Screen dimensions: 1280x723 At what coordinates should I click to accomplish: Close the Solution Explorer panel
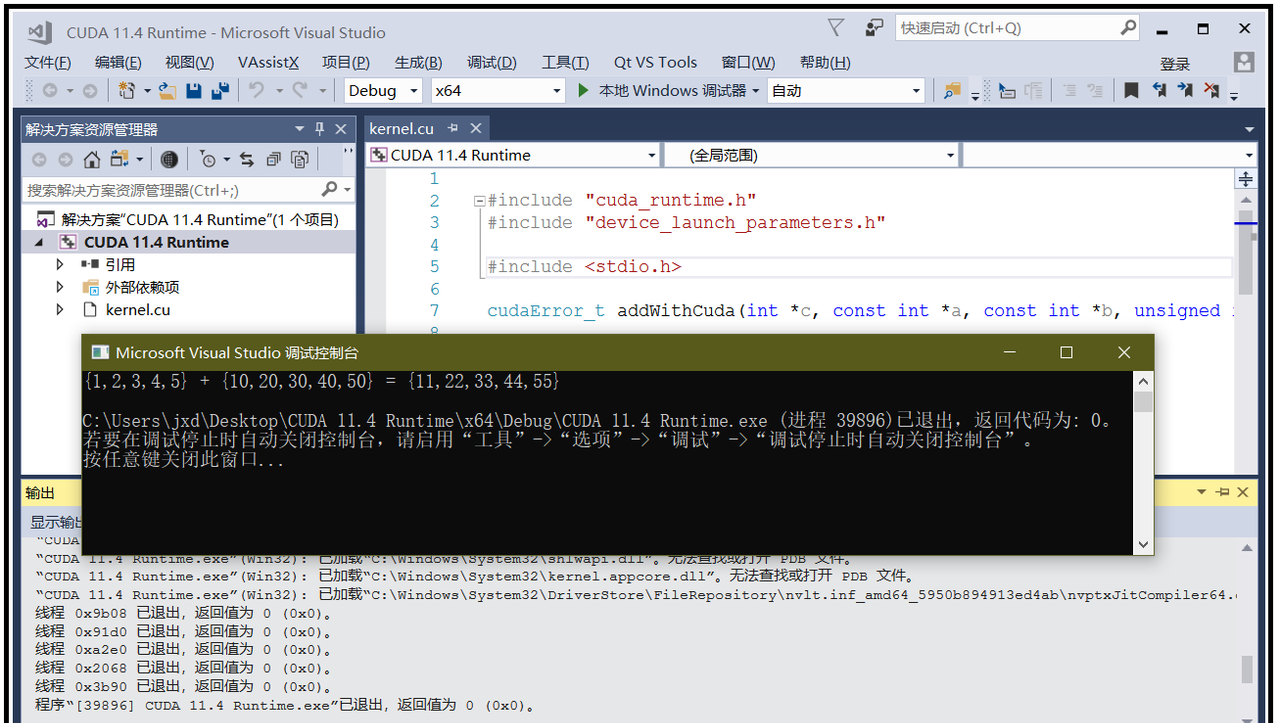tap(341, 129)
